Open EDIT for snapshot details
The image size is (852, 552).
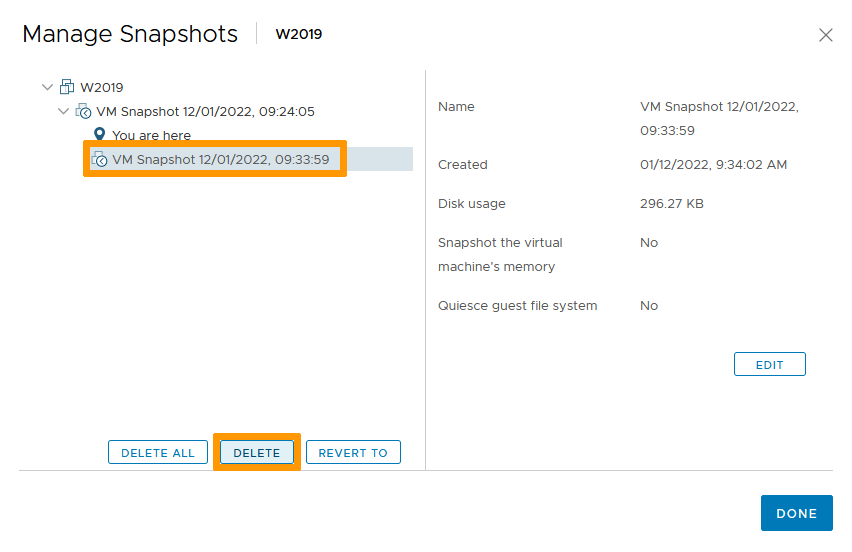point(769,365)
